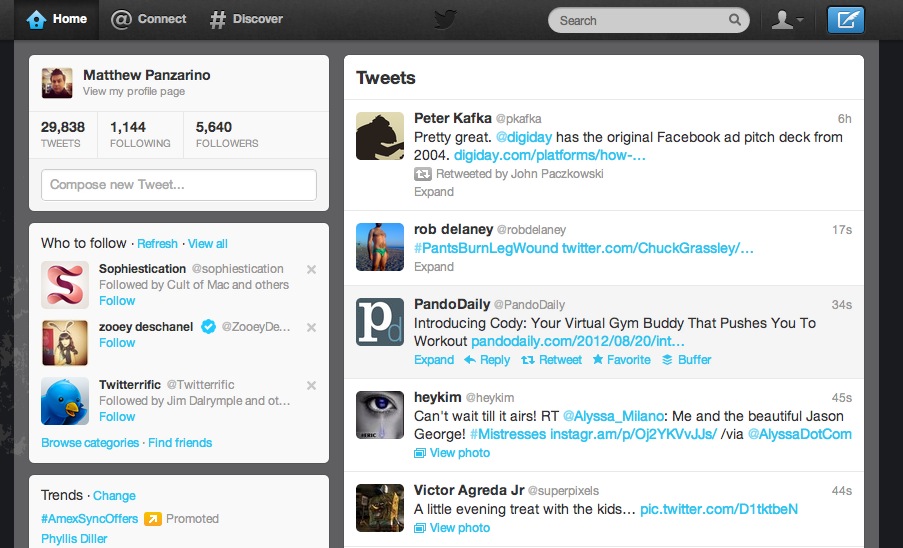The width and height of the screenshot is (903, 548).
Task: Click zooey deschanel's verified badge
Action: 208,327
